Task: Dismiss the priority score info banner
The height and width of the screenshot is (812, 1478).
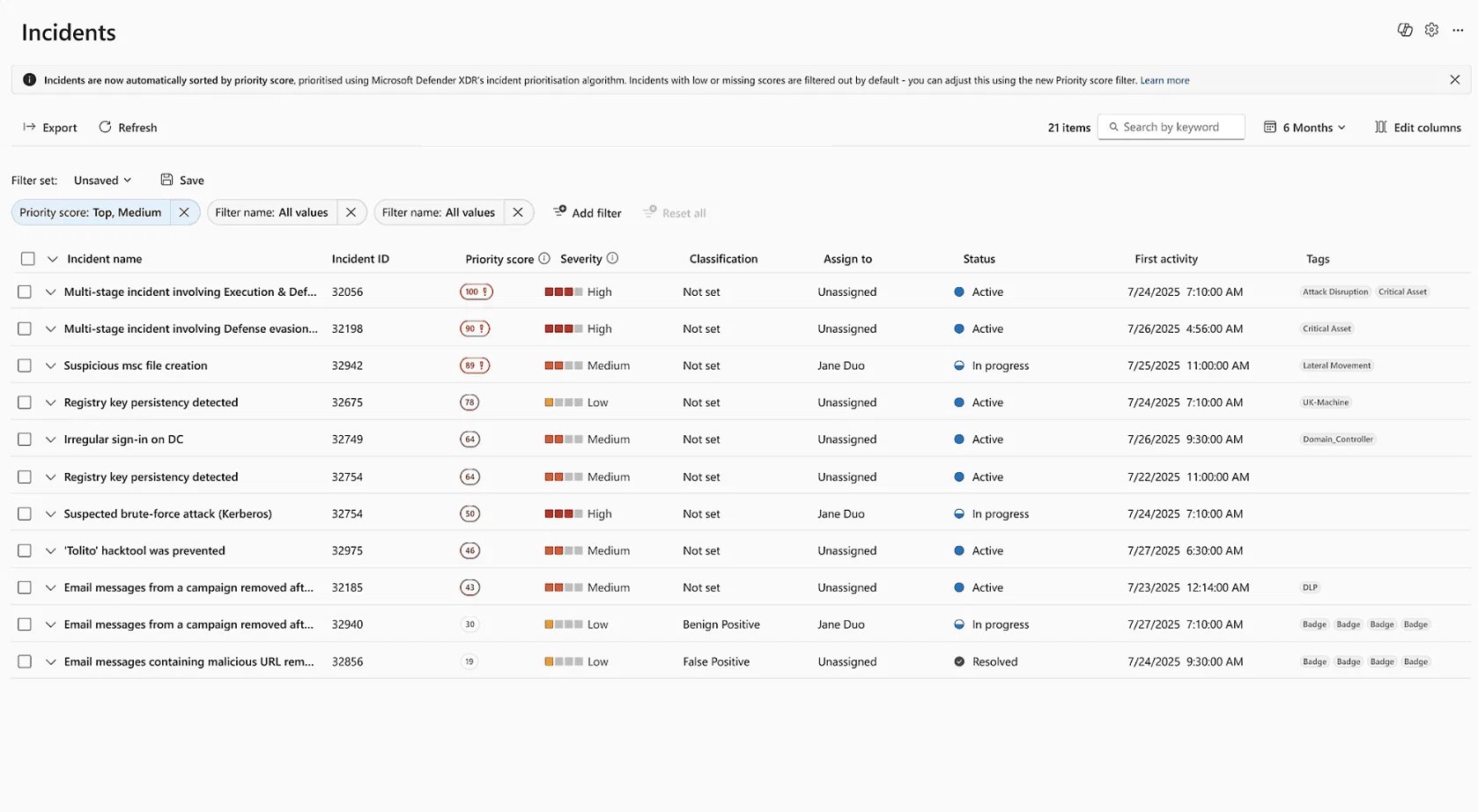Action: 1454,80
